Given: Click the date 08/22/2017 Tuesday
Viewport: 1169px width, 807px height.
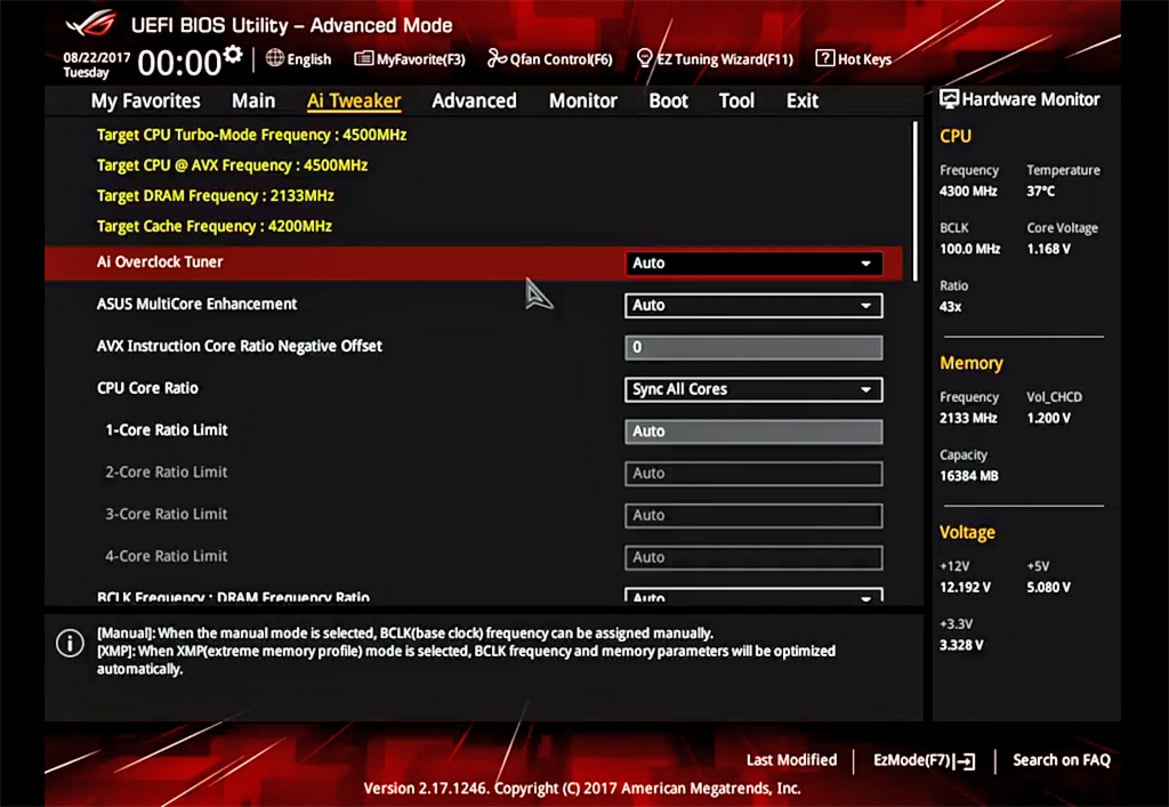Looking at the screenshot, I should point(96,65).
